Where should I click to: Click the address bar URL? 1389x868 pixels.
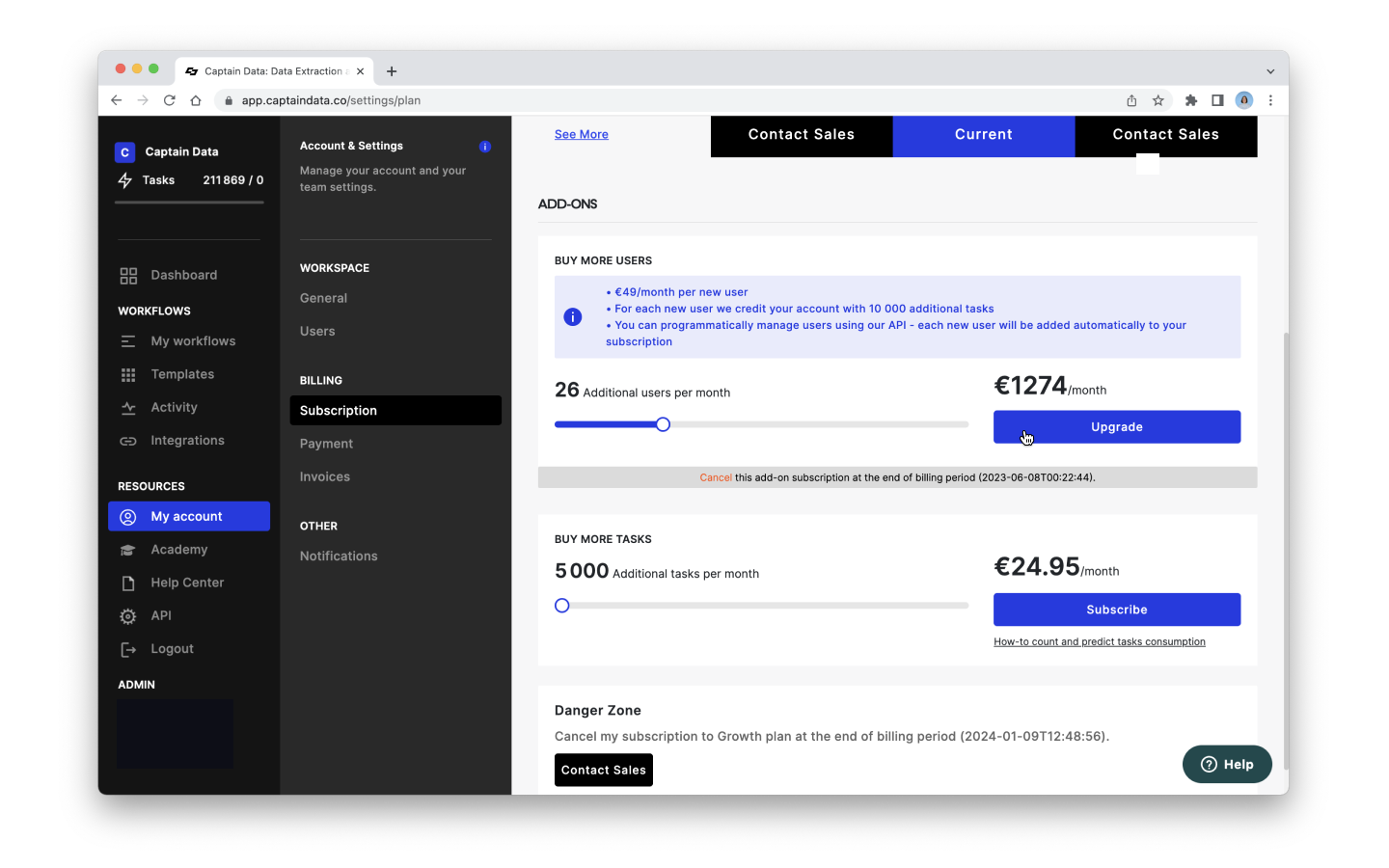click(x=331, y=100)
